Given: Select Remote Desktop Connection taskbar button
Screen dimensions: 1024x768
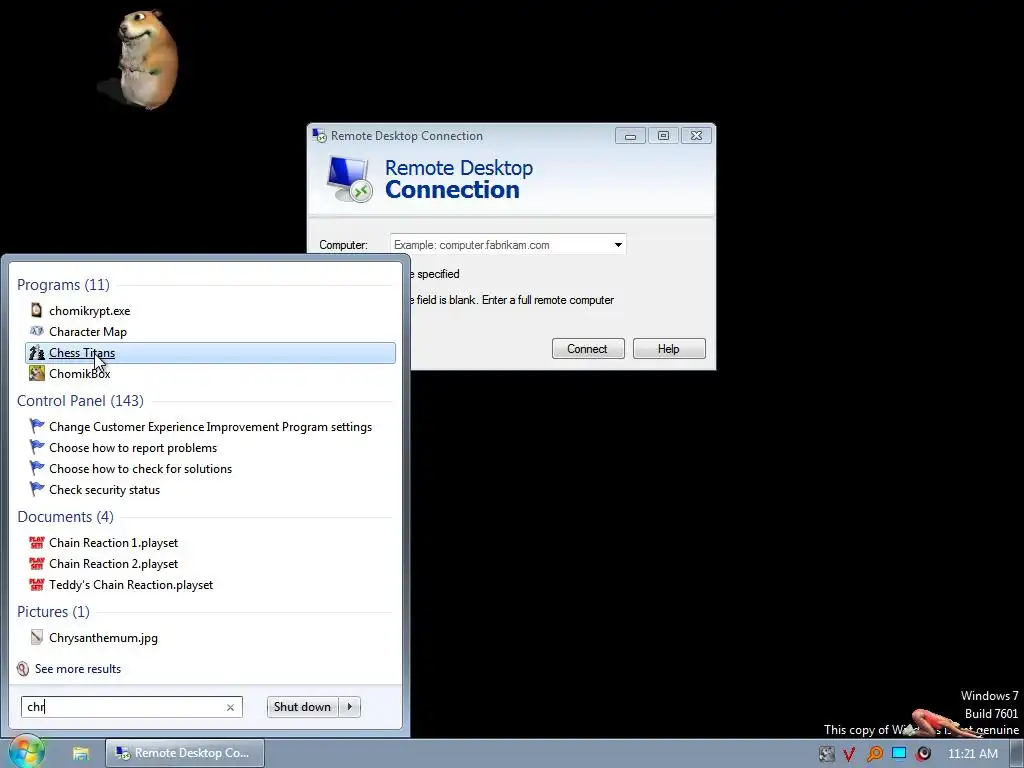Looking at the screenshot, I should [185, 753].
